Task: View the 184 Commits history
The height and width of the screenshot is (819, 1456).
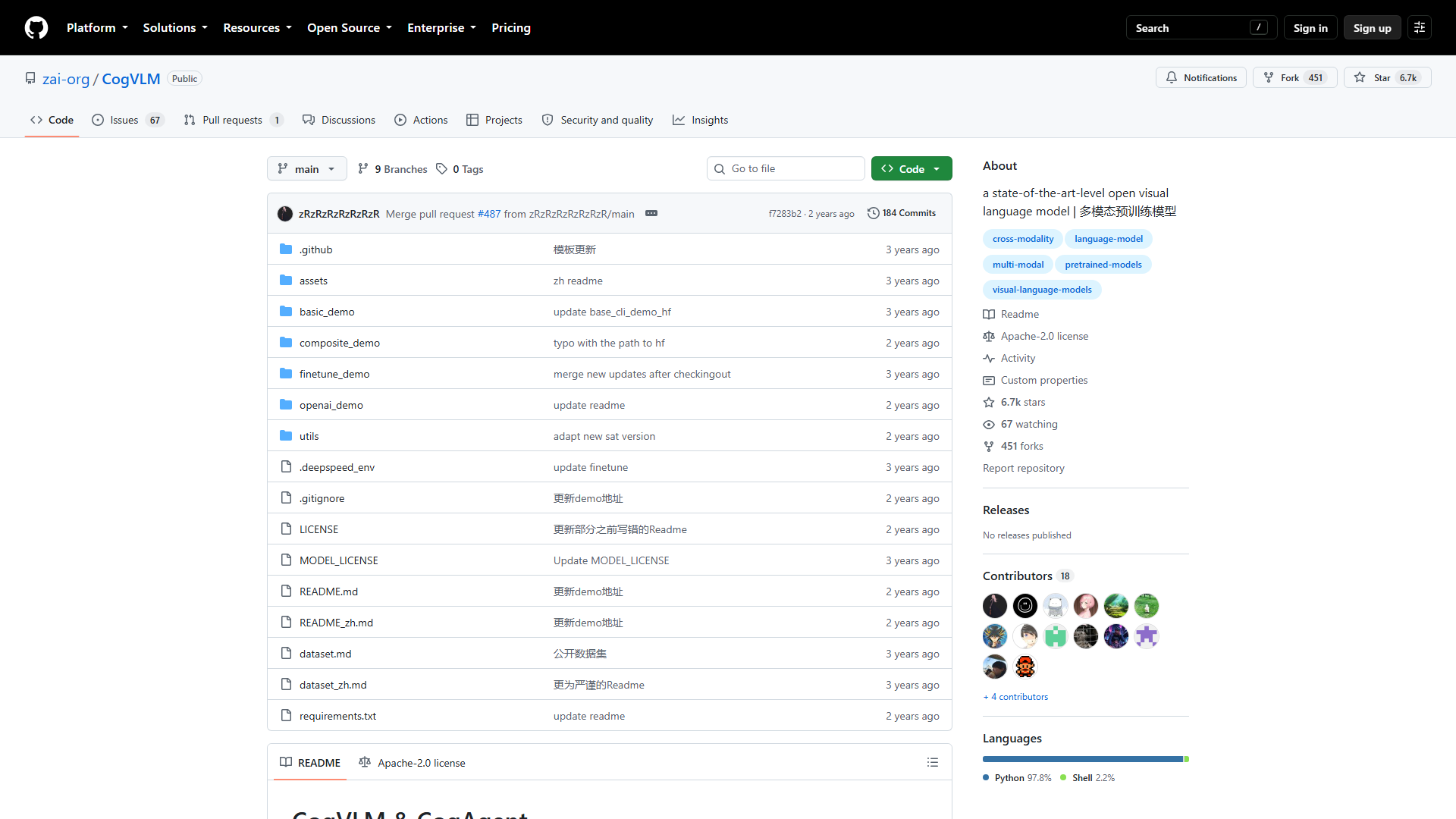Action: click(901, 213)
